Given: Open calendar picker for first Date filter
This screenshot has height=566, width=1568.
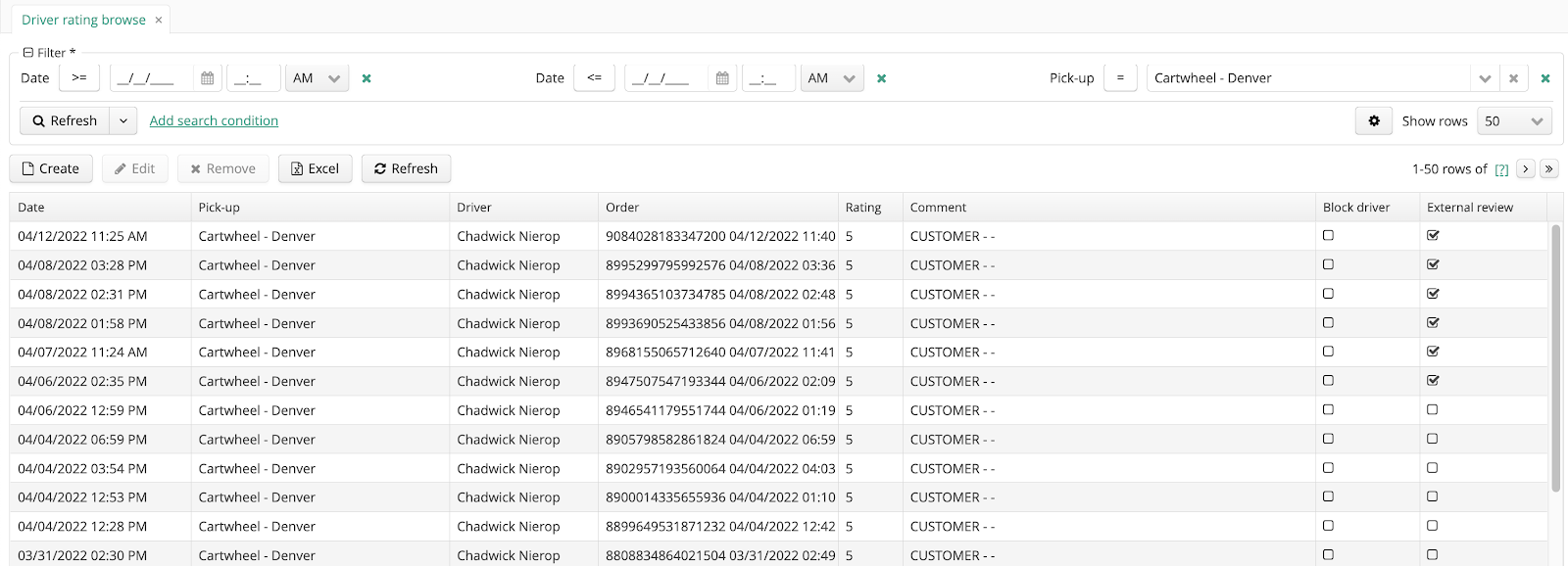Looking at the screenshot, I should (x=207, y=78).
